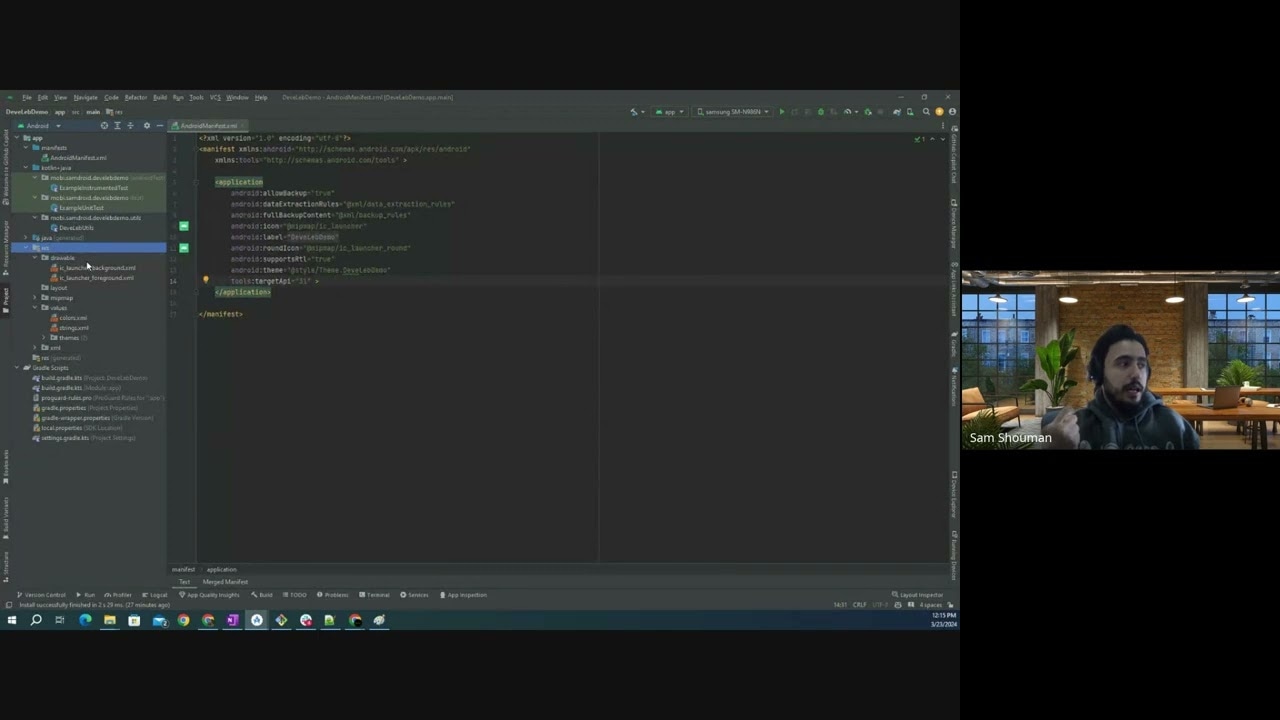
Task: Click the lightbulb quick-fix icon in editor
Action: point(206,281)
